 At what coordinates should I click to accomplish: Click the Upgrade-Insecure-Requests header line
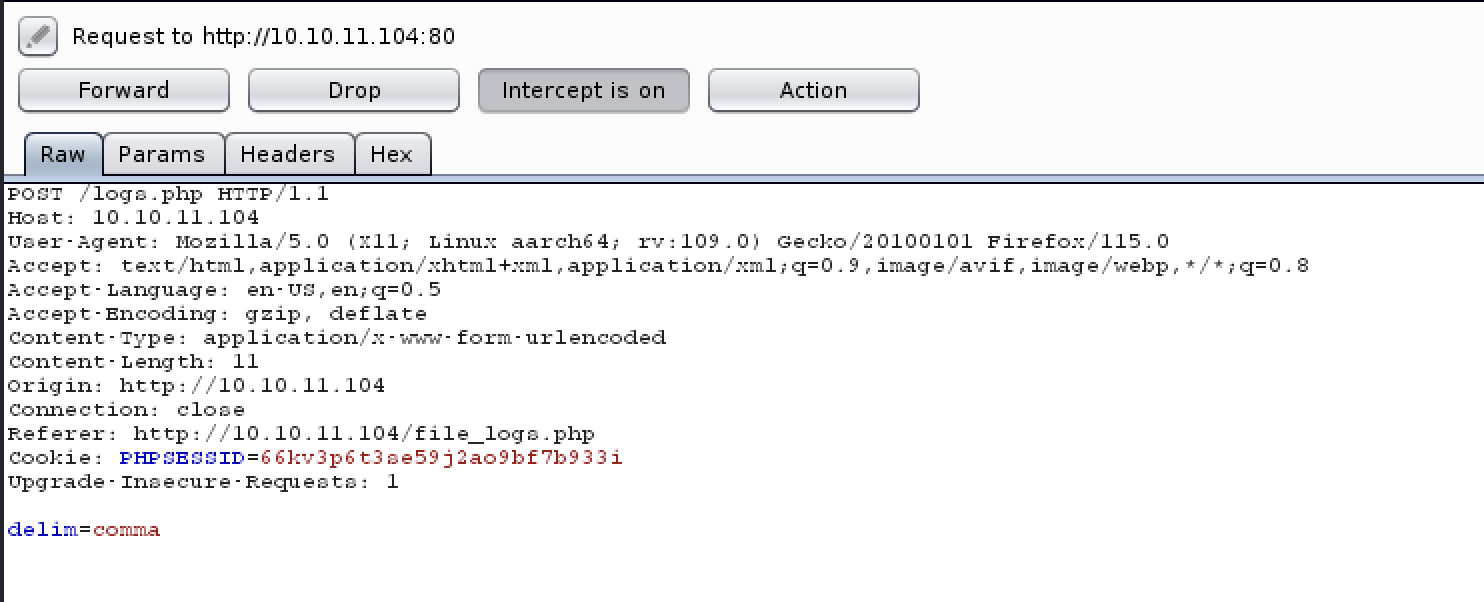(203, 482)
